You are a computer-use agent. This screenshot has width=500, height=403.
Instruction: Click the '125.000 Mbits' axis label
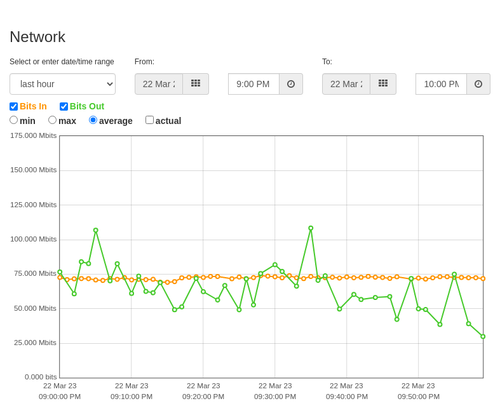tap(33, 205)
